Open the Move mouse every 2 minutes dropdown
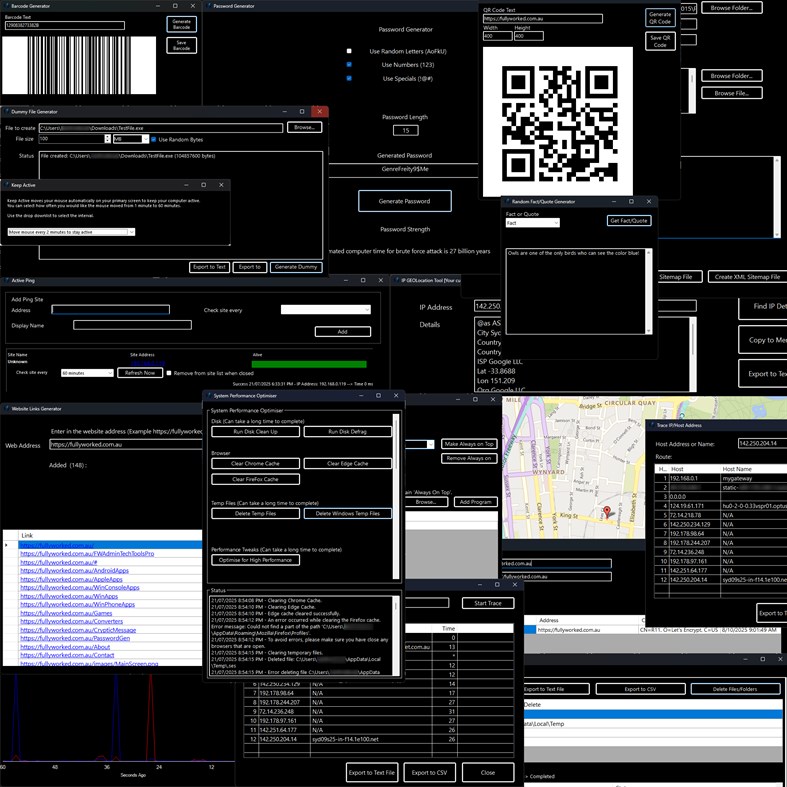Screen dimensions: 787x787 coord(71,232)
